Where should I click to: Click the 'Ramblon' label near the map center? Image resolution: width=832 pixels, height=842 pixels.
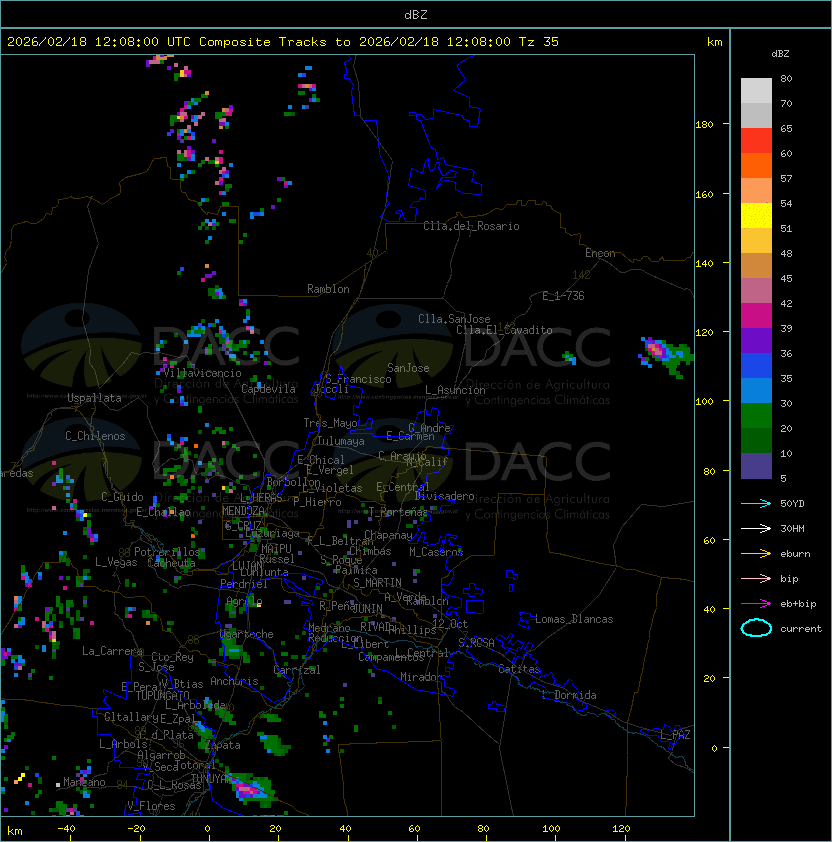pos(328,289)
